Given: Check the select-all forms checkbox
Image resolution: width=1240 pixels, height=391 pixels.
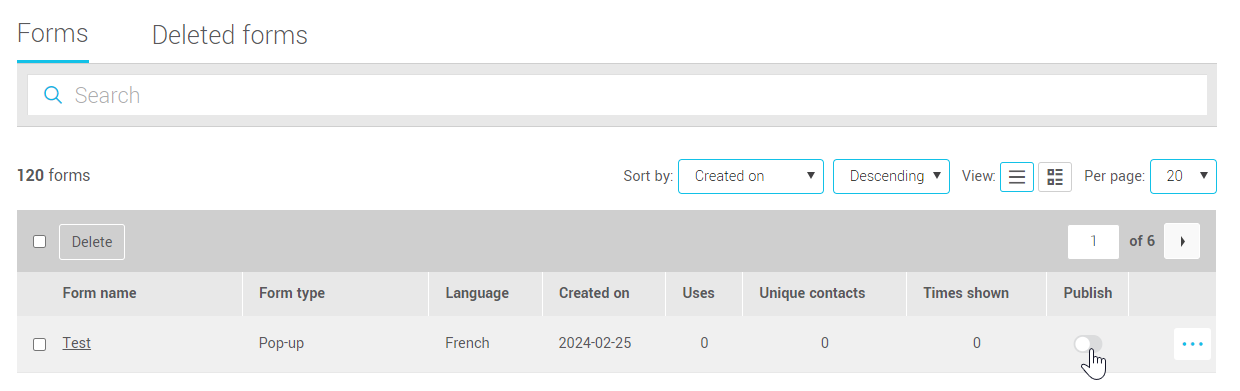Looking at the screenshot, I should point(40,241).
